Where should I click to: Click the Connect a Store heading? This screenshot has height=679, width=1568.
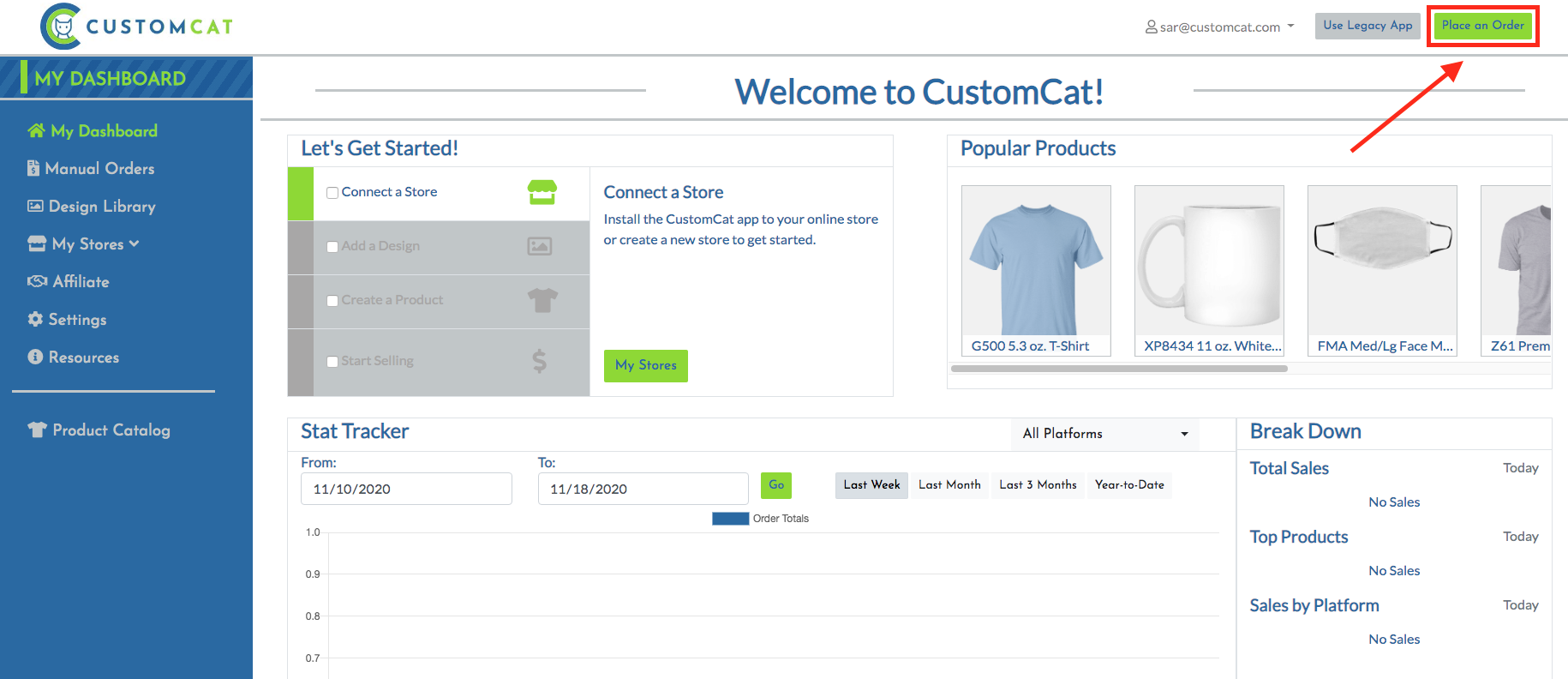[x=663, y=192]
